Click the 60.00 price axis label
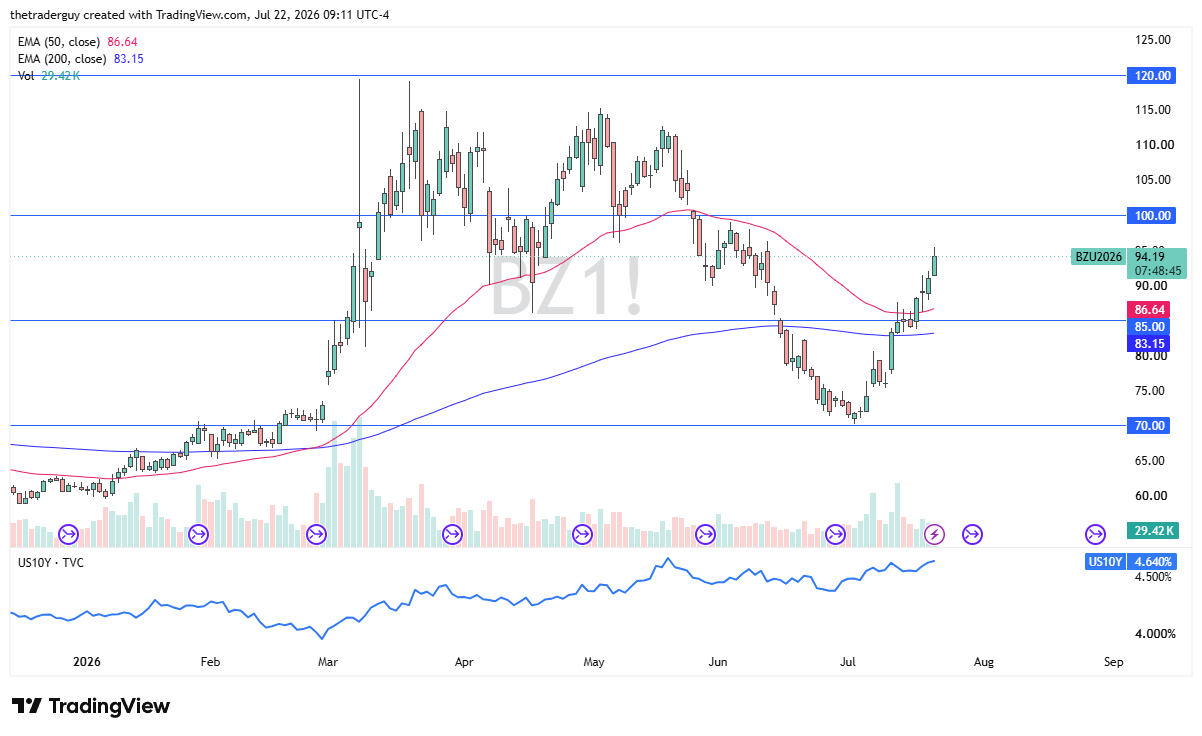Screen dimensions: 1202x736 point(1152,496)
